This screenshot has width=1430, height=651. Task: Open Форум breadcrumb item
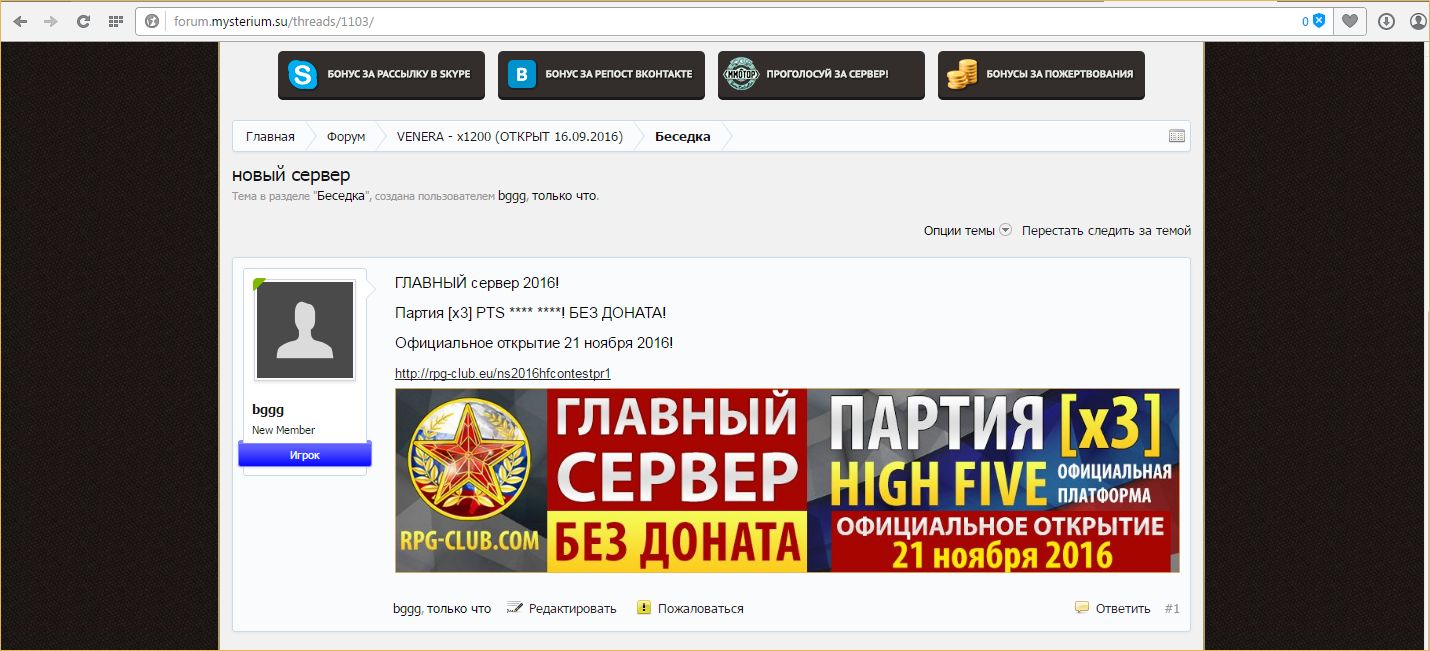click(x=346, y=137)
